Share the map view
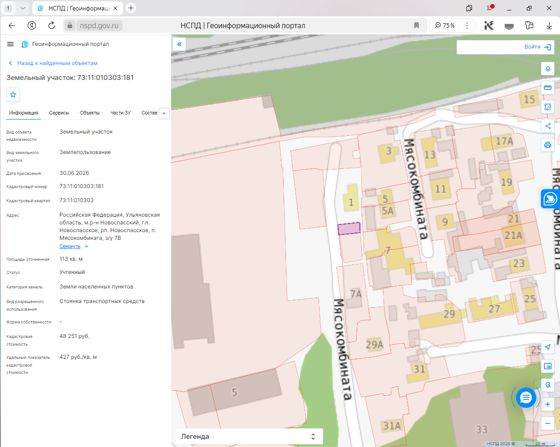560x447 pixels. (548, 126)
